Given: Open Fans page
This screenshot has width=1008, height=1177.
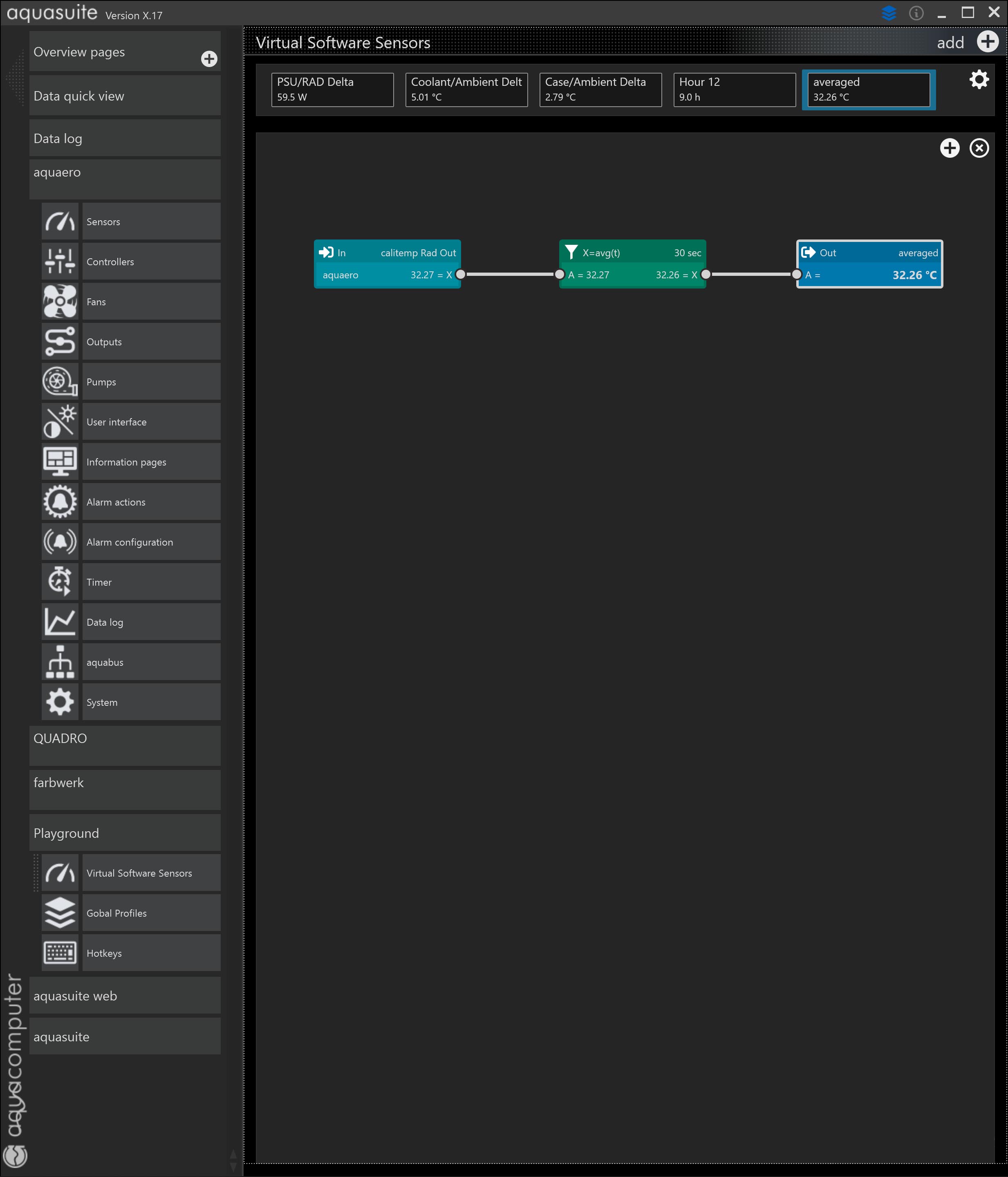Looking at the screenshot, I should click(x=151, y=302).
